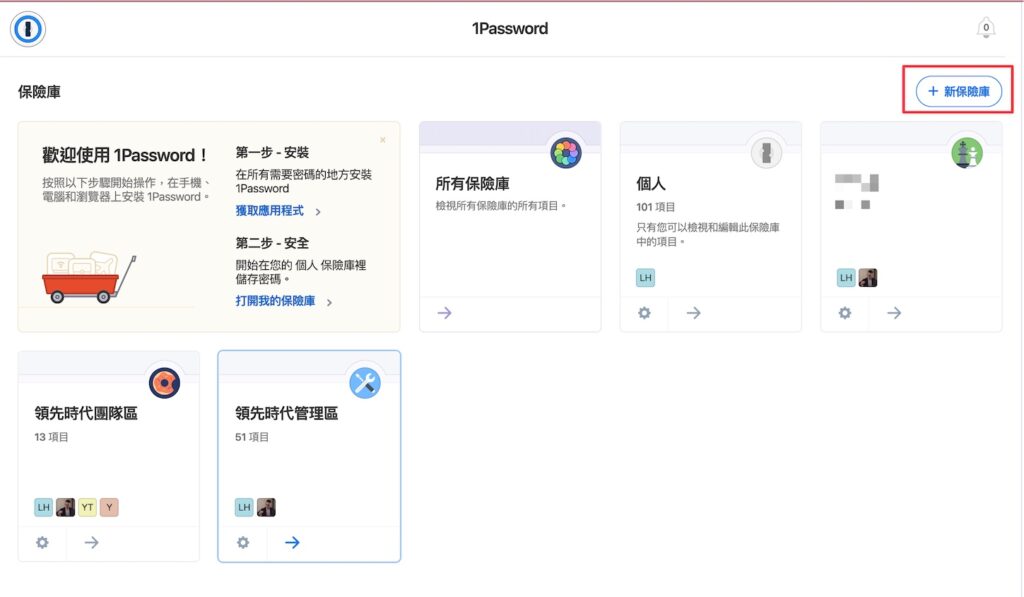Click the YT member badge
The width and height of the screenshot is (1024, 597).
click(88, 508)
